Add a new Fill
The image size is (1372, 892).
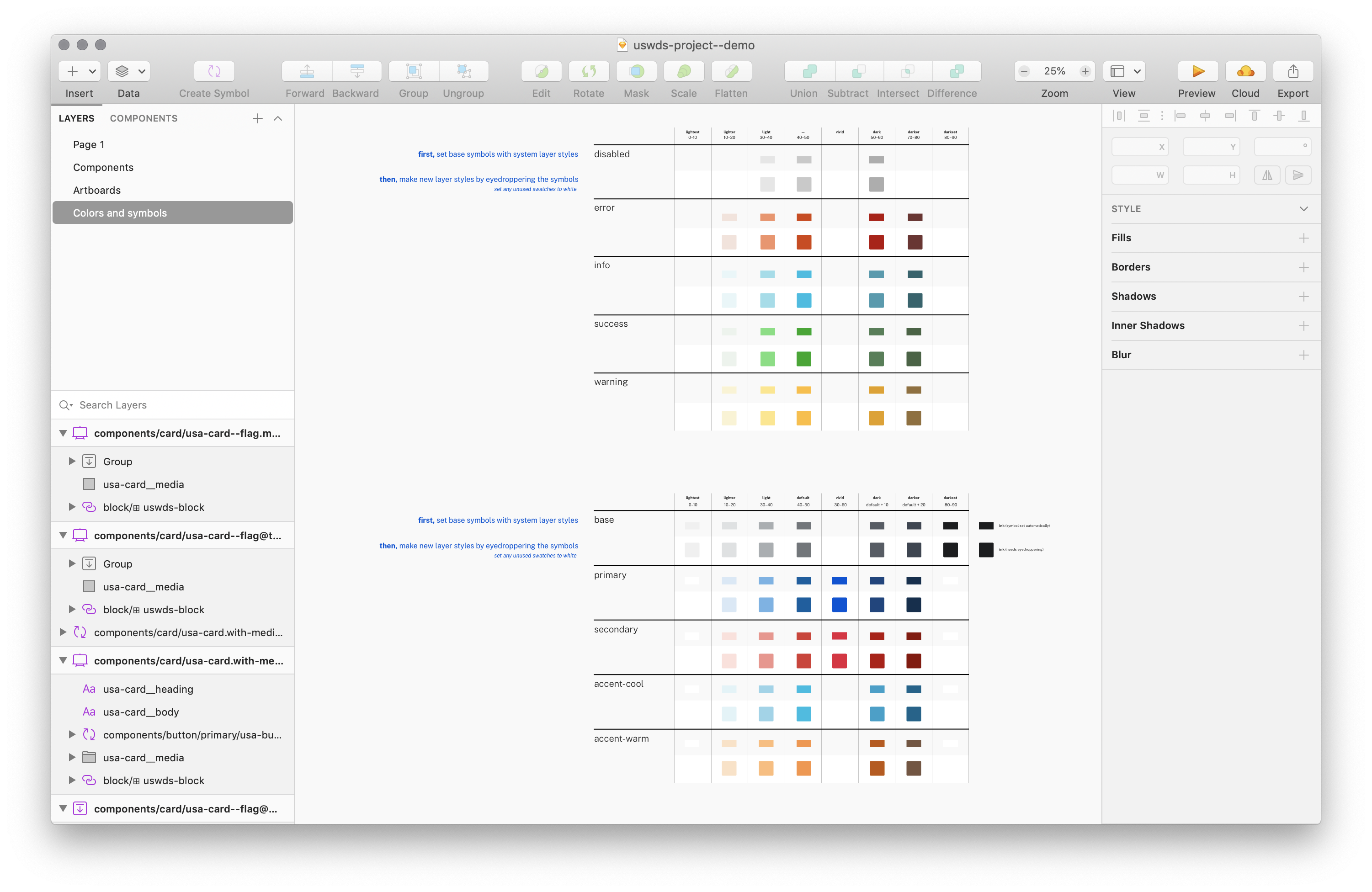[x=1303, y=238]
